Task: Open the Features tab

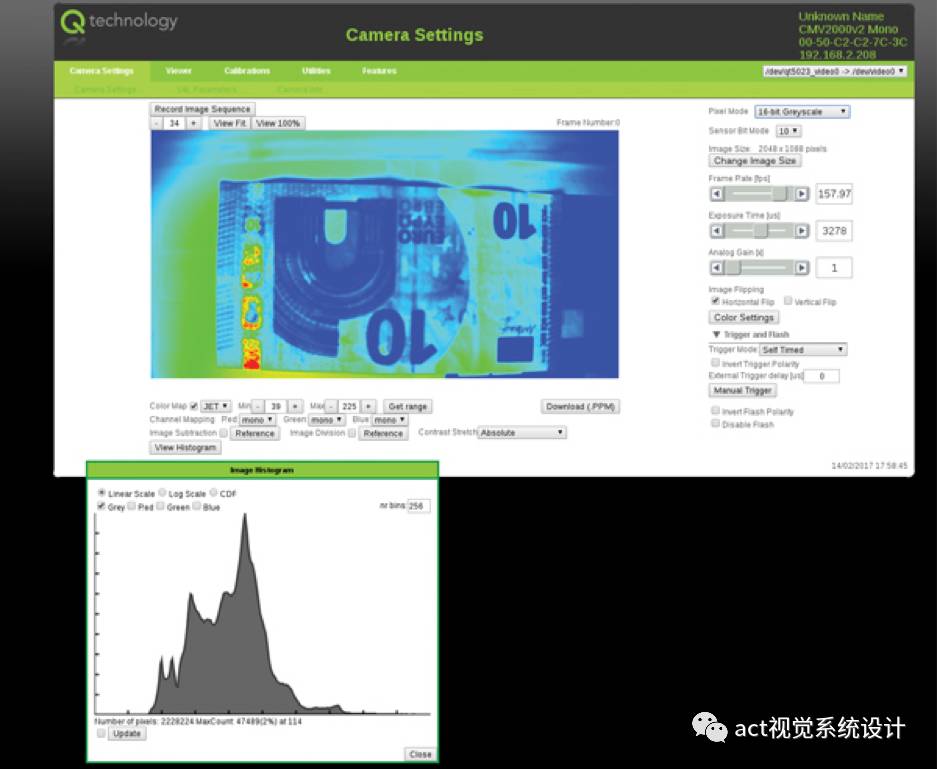Action: pos(379,71)
